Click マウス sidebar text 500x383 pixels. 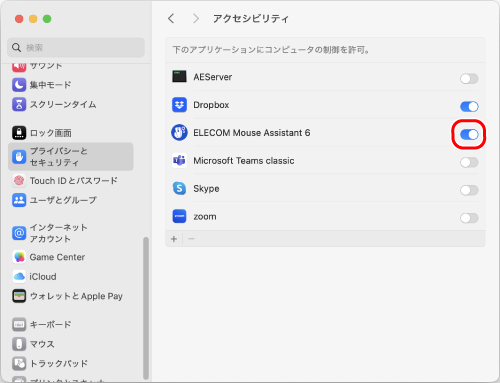pos(42,344)
